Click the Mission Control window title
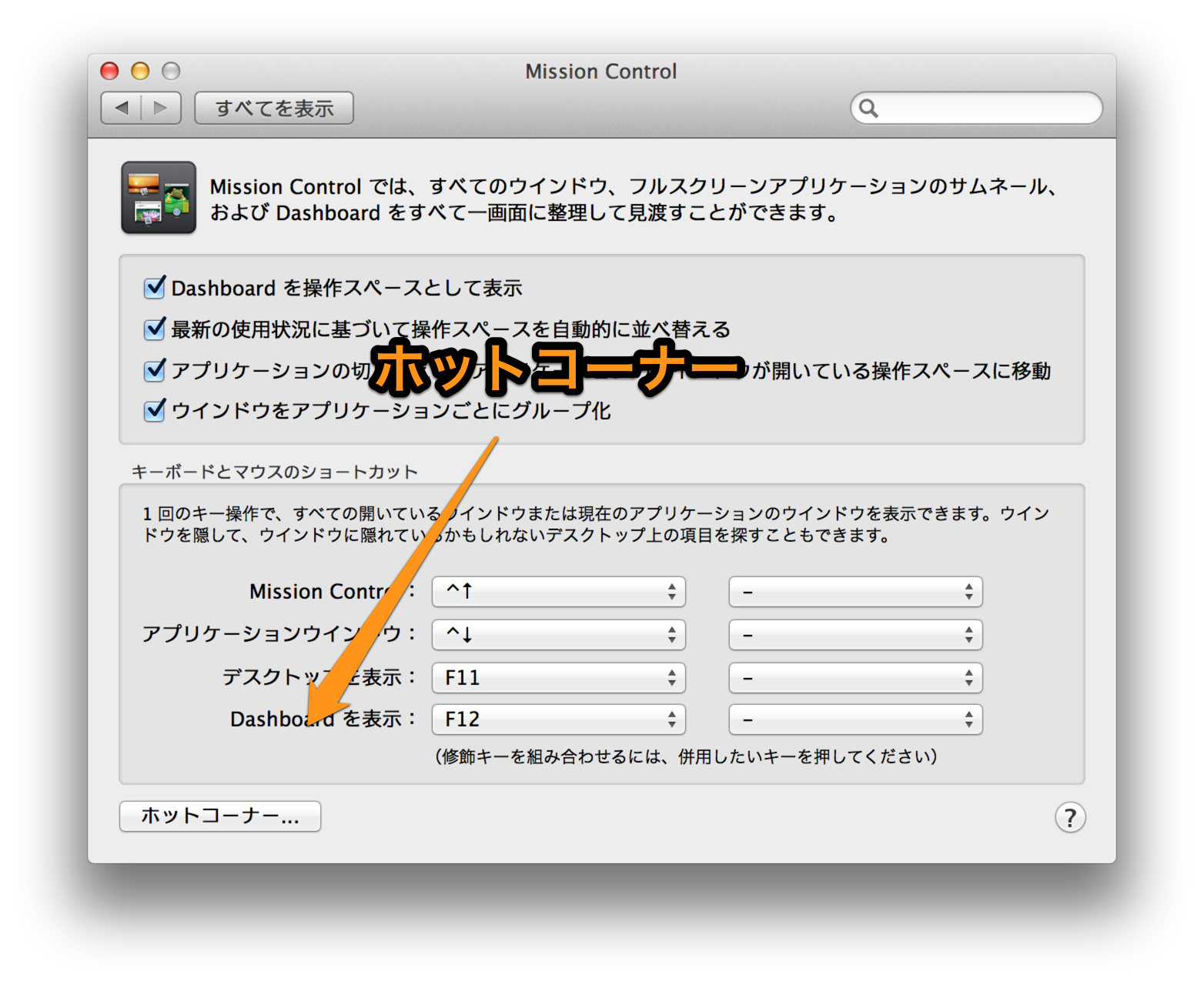1204x985 pixels. (601, 72)
